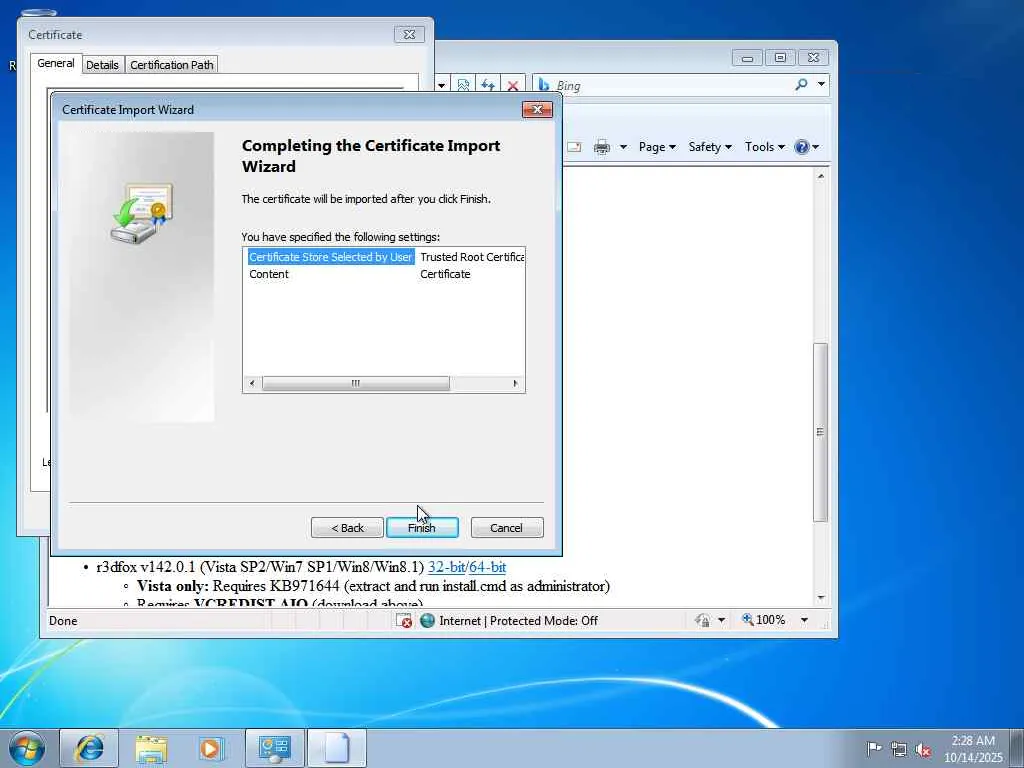The image size is (1024, 768).
Task: Click the Refresh icon in Internet Explorer
Action: click(x=487, y=86)
